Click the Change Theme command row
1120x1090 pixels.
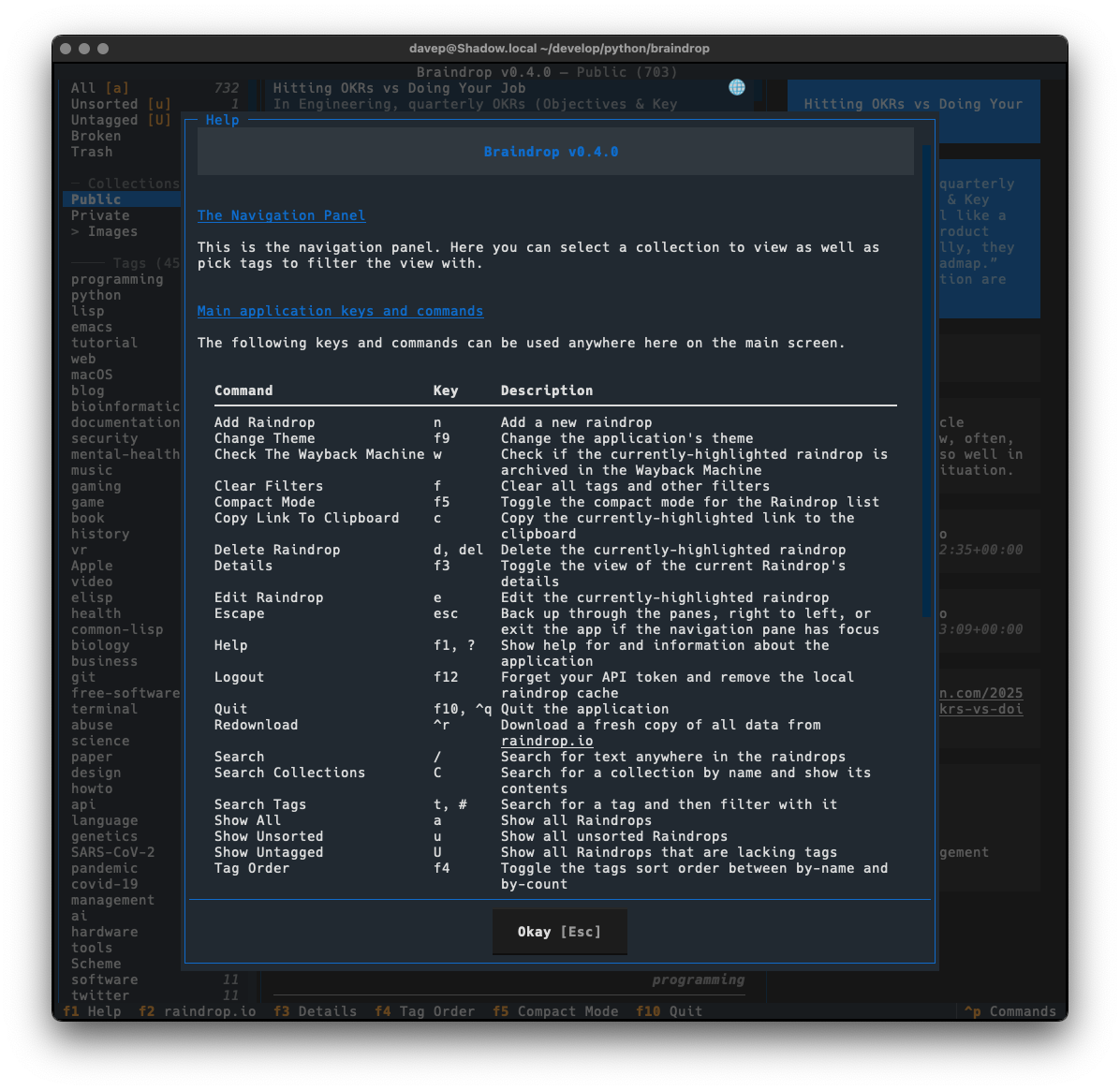click(x=555, y=438)
